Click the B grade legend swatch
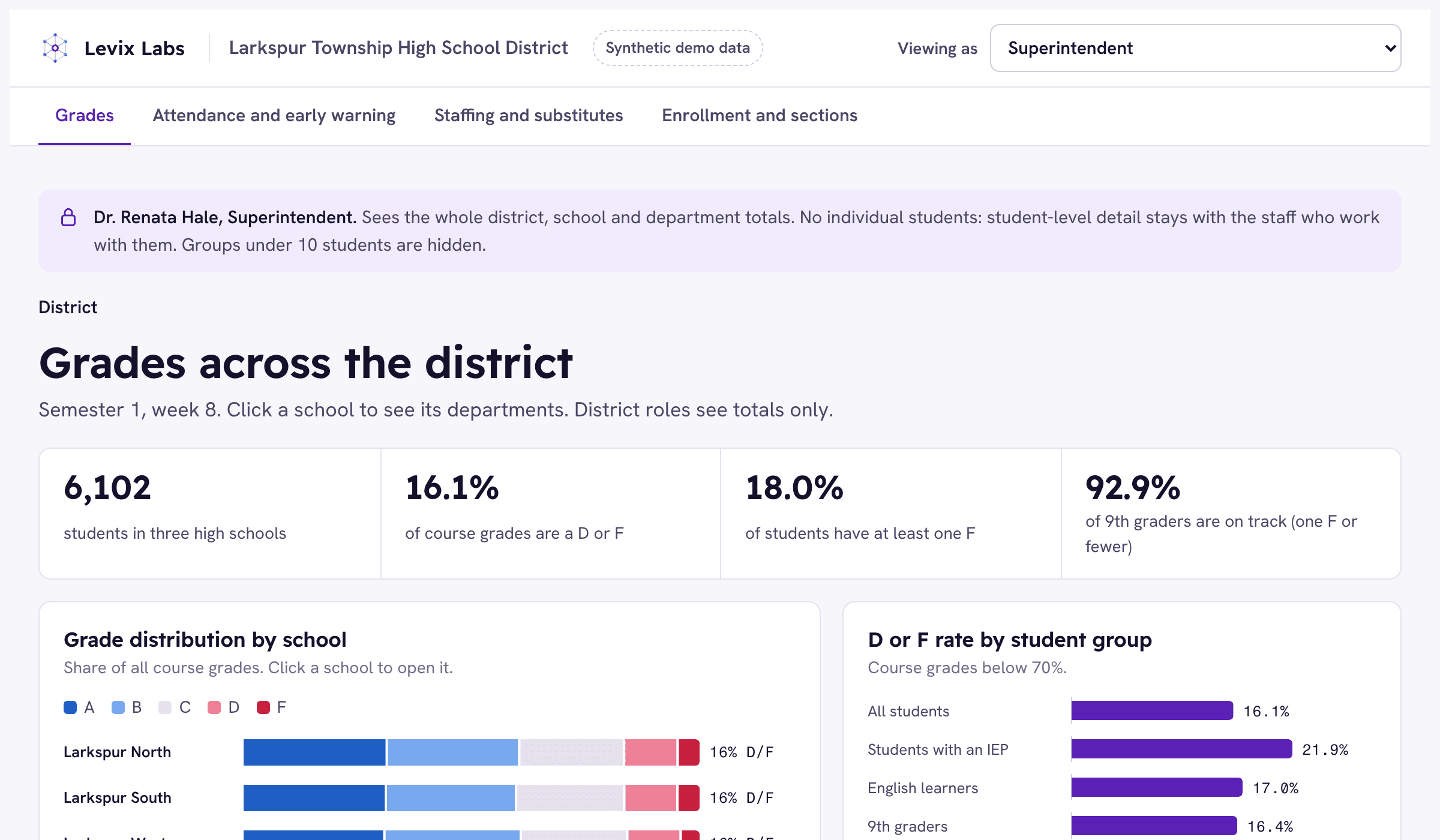The height and width of the screenshot is (840, 1440). click(x=118, y=707)
